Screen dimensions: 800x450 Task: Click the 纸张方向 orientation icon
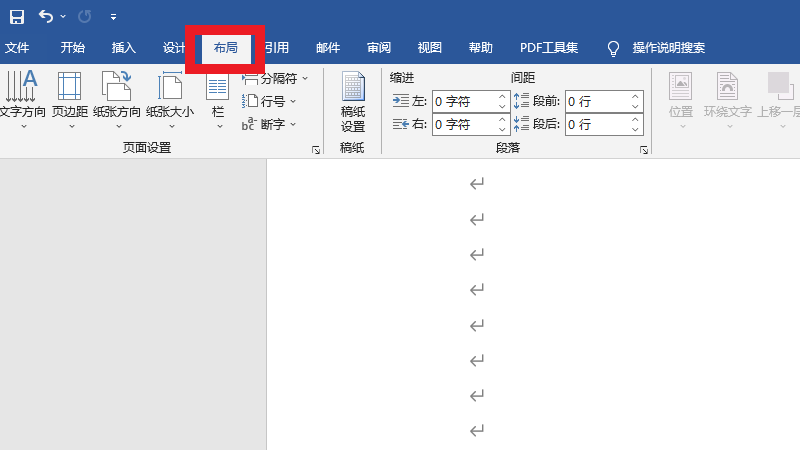tap(117, 86)
